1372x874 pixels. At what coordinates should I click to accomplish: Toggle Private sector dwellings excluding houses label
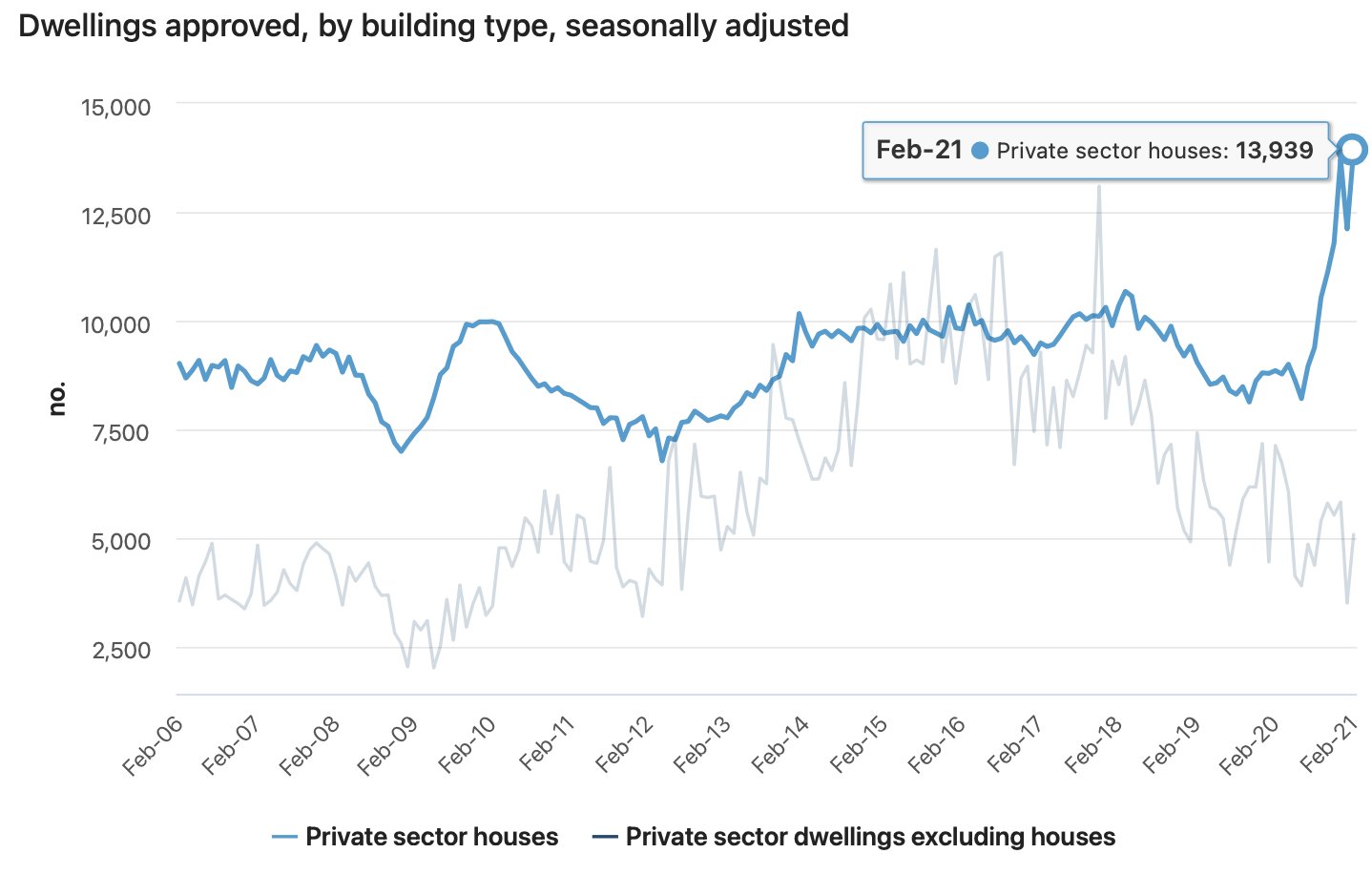870,838
